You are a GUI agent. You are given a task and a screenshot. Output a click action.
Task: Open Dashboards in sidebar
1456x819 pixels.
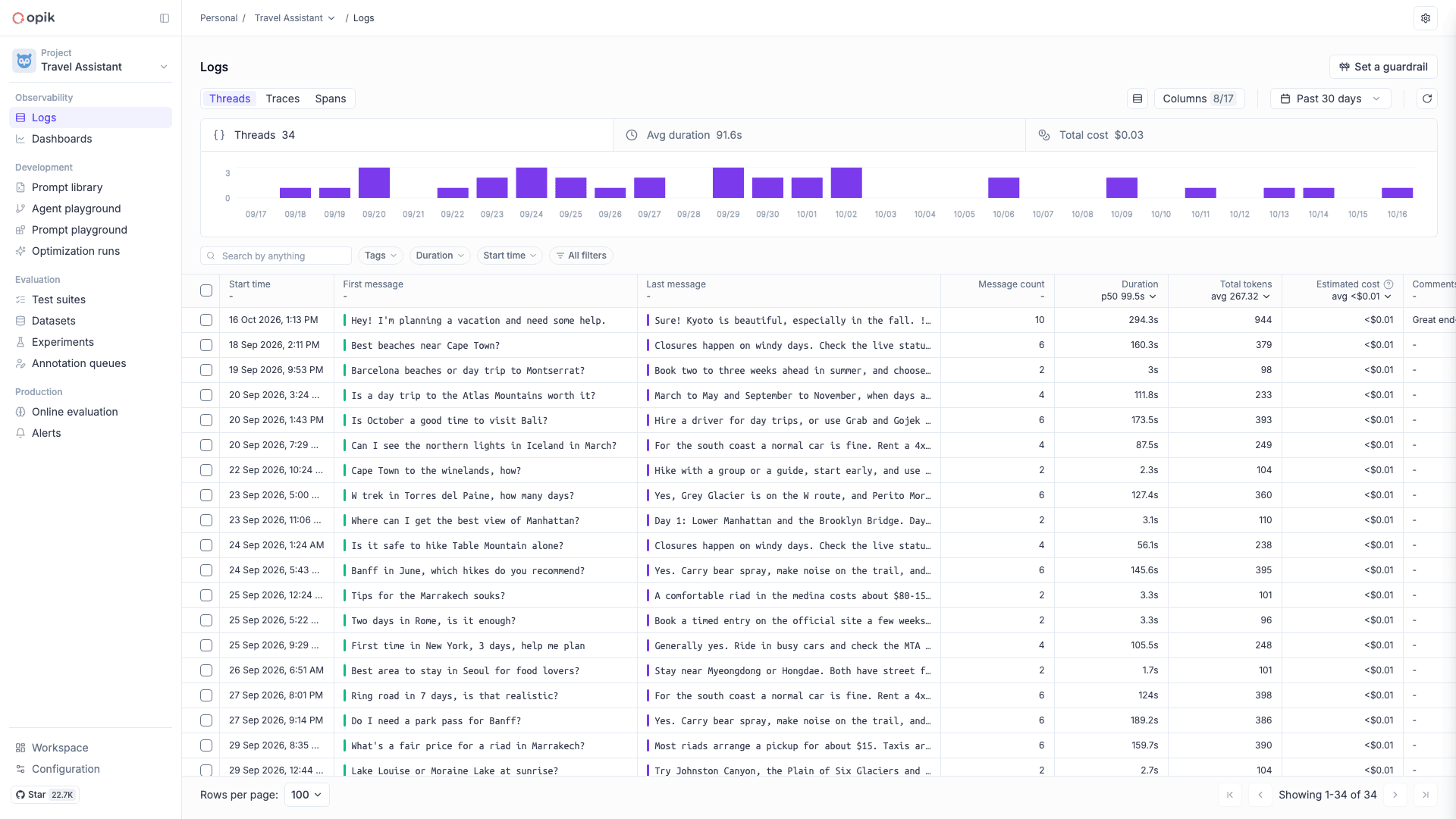pyautogui.click(x=91, y=139)
